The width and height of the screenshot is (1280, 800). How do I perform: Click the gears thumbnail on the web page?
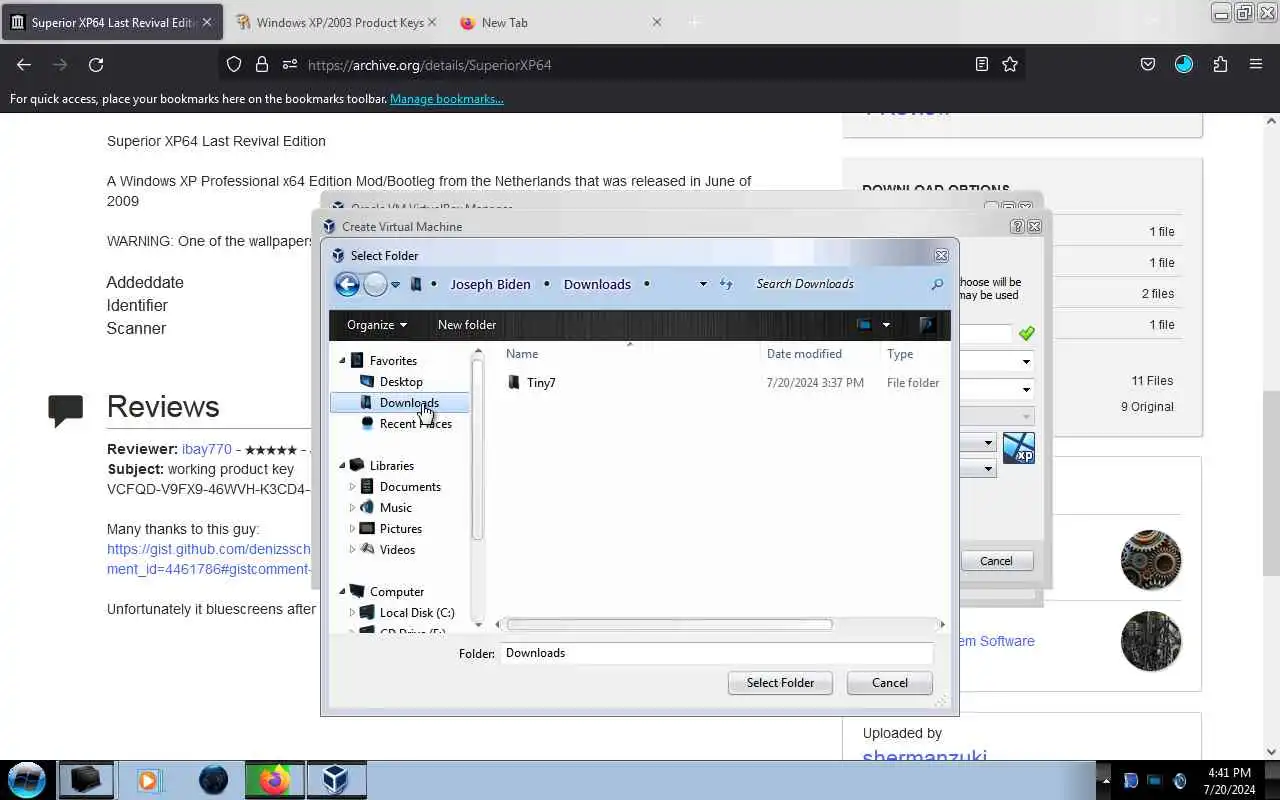1151,560
